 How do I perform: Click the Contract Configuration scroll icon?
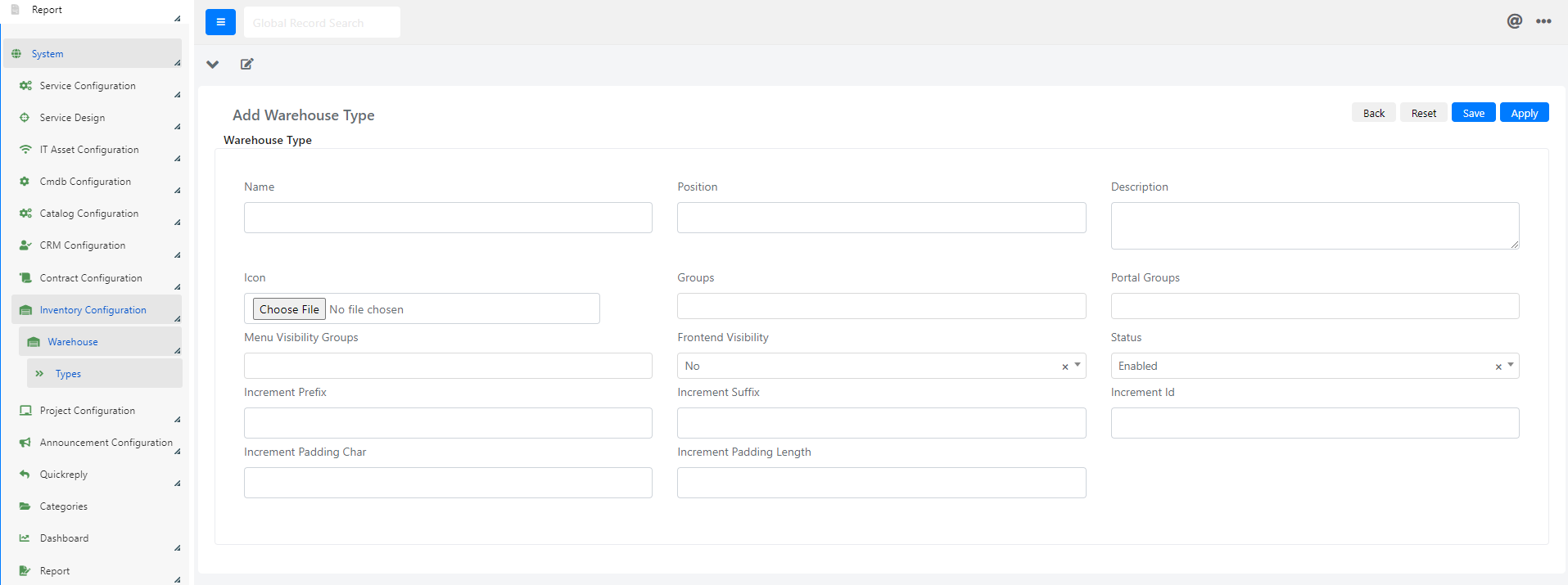click(x=25, y=277)
